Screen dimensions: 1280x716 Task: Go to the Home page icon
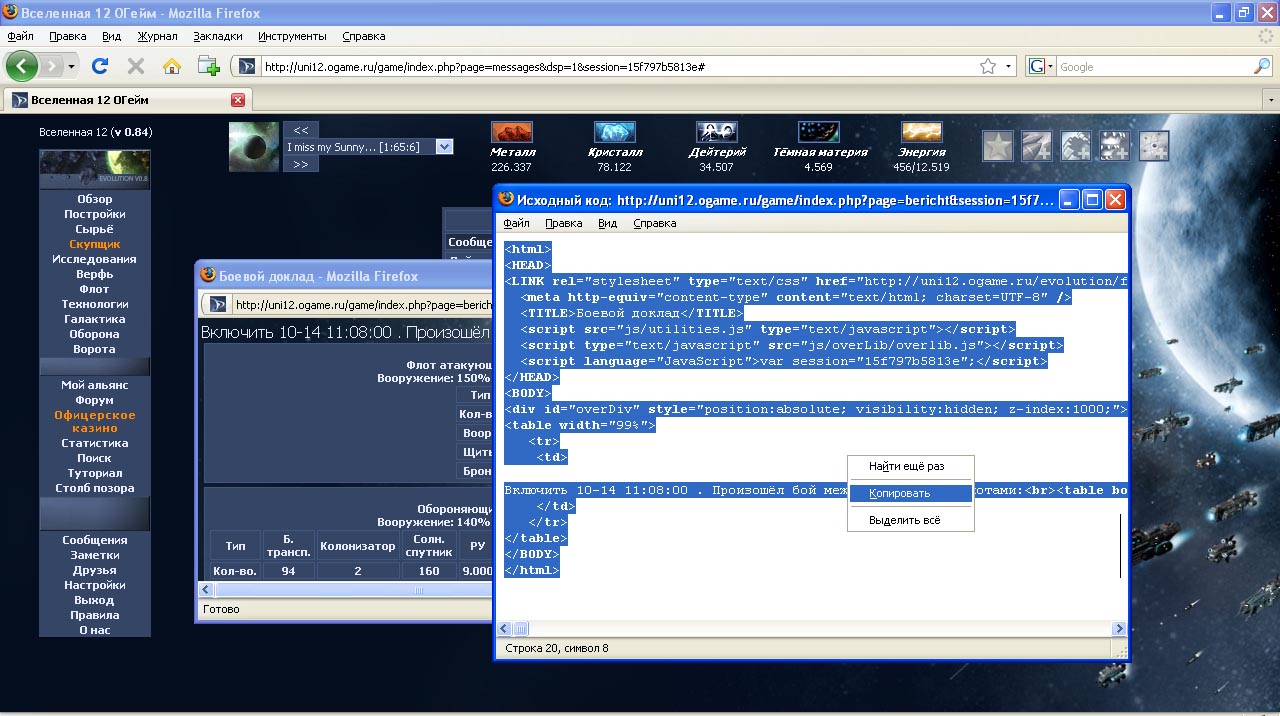pos(172,66)
